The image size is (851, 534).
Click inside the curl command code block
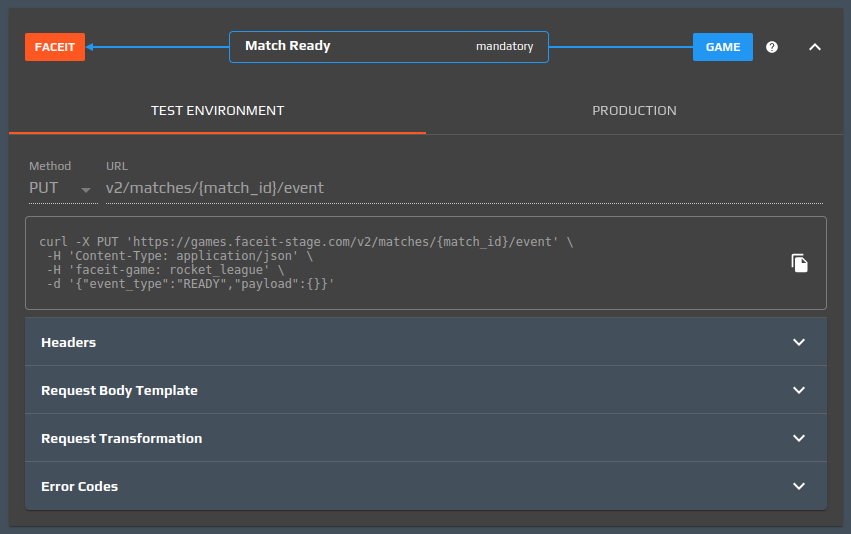(400, 263)
